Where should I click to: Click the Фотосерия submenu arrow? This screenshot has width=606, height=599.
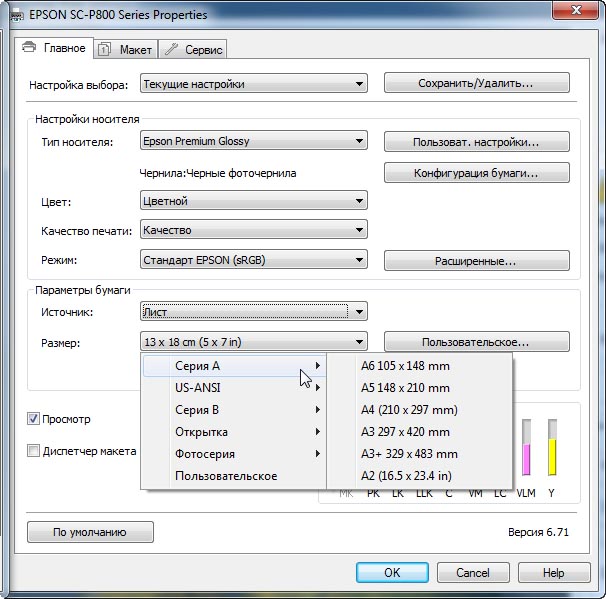pyautogui.click(x=318, y=454)
